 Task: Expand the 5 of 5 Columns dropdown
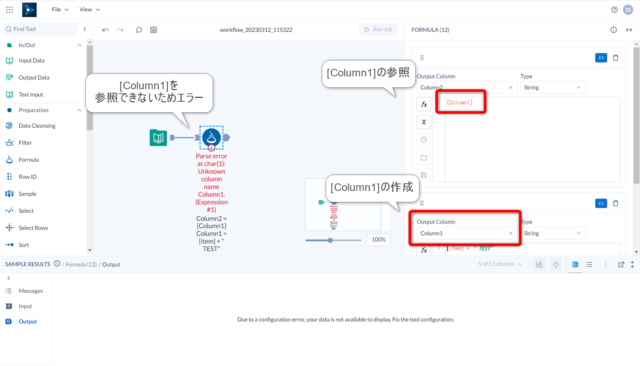point(500,264)
